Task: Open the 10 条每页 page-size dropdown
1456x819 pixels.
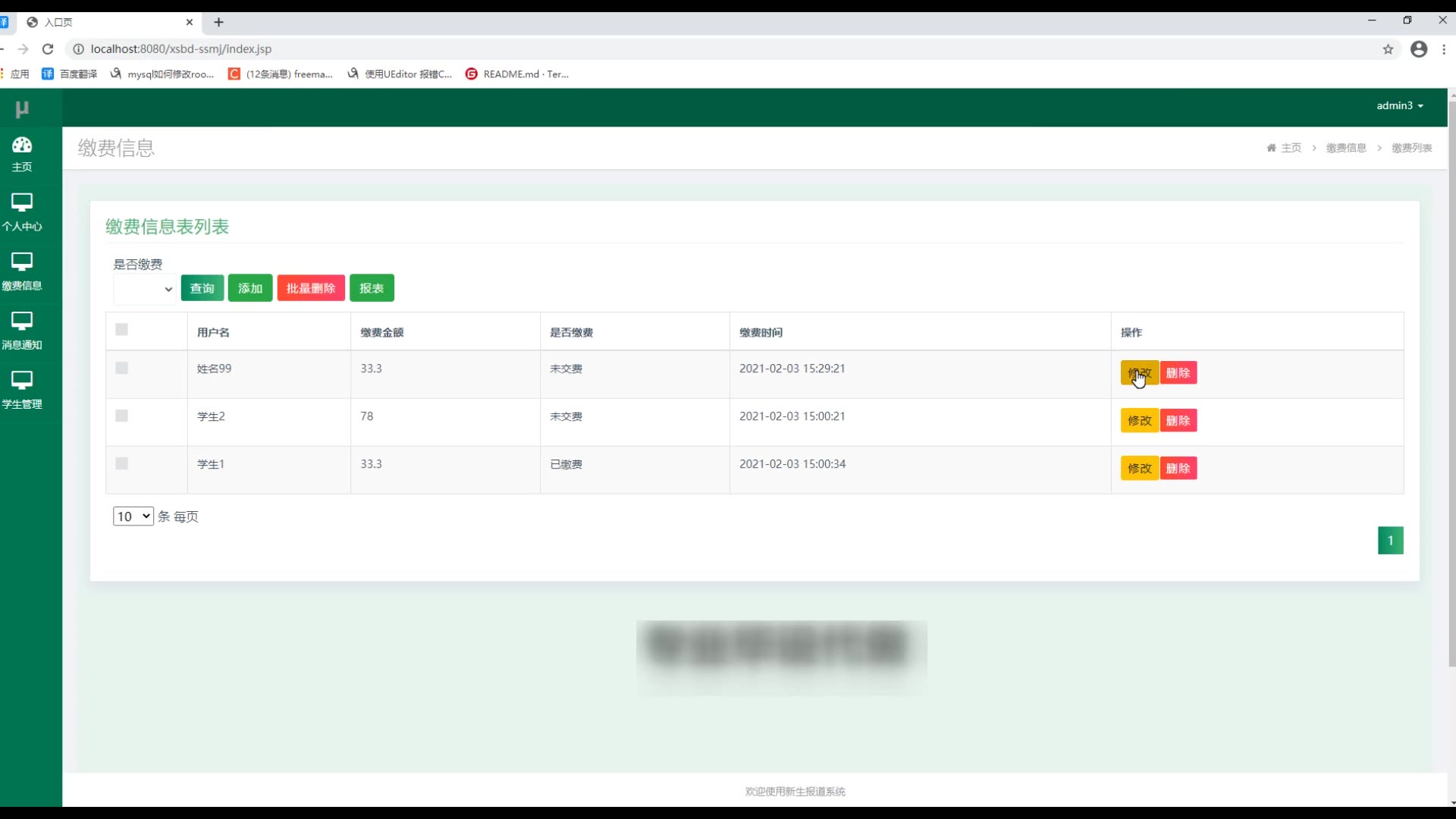Action: coord(133,516)
